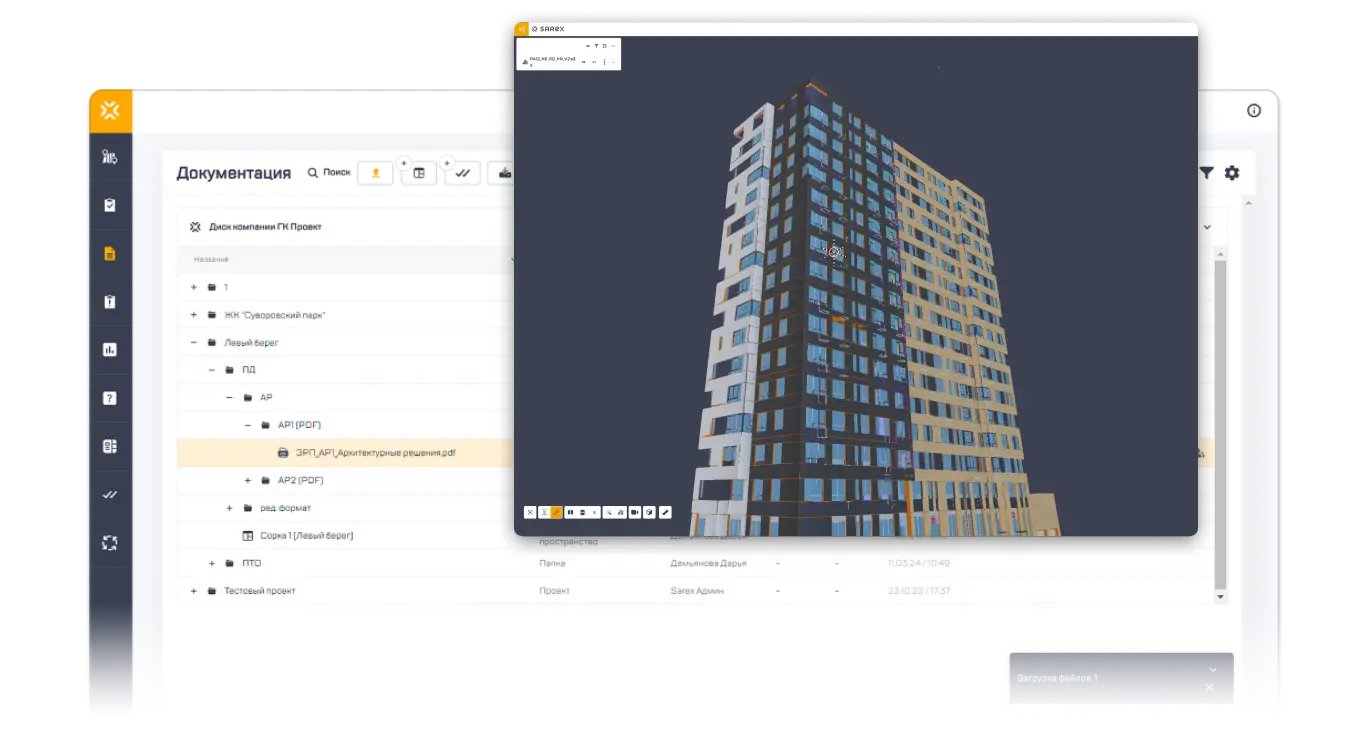Open the statistics chart icon in sidebar
1352x756 pixels.
pos(110,350)
